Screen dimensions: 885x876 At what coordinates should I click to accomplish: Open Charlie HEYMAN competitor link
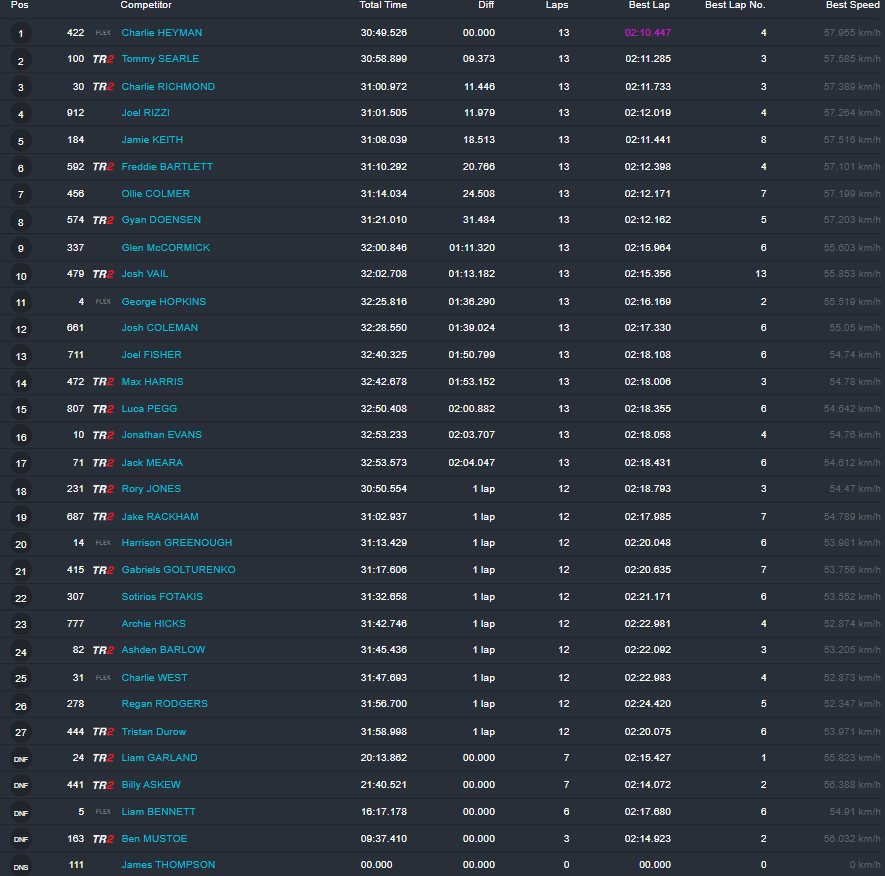[161, 33]
